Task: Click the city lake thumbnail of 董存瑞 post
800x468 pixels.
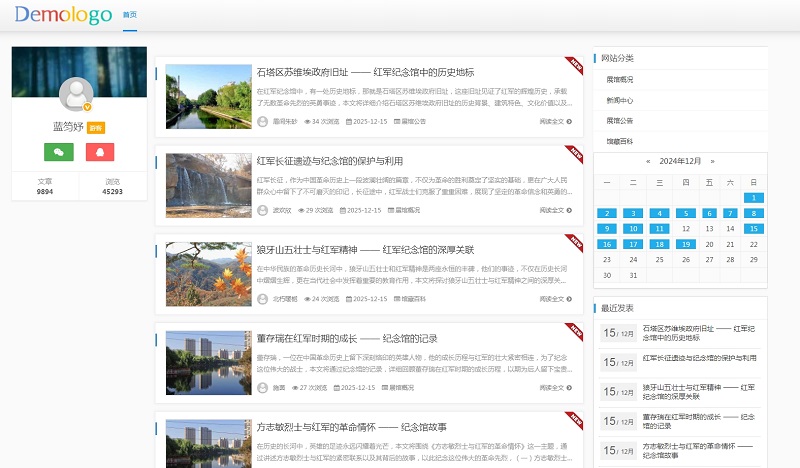Action: 209,363
